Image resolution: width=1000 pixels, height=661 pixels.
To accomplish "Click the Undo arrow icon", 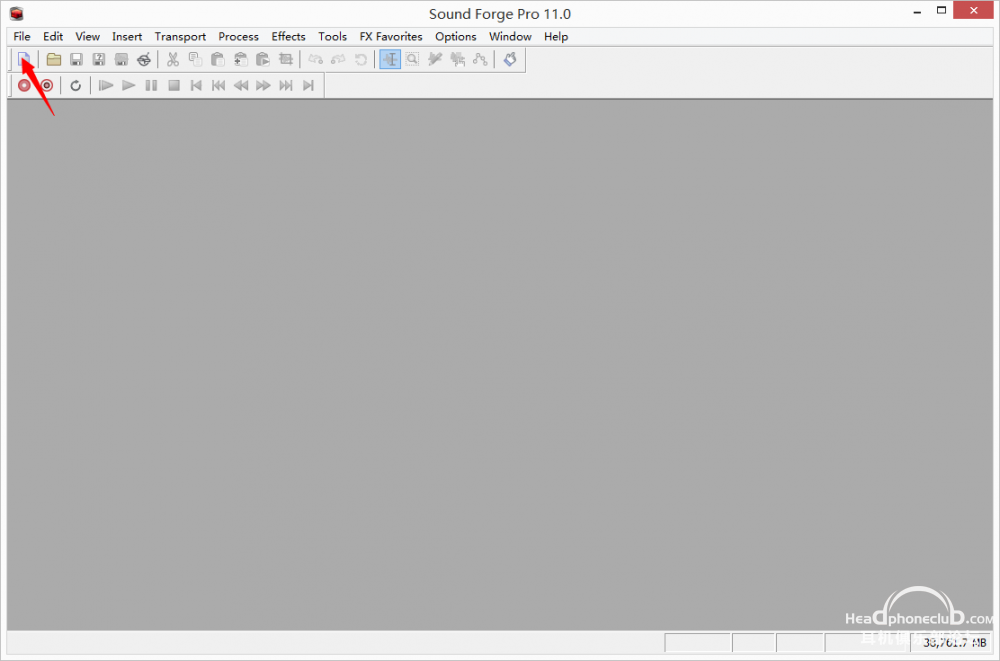I will [316, 59].
